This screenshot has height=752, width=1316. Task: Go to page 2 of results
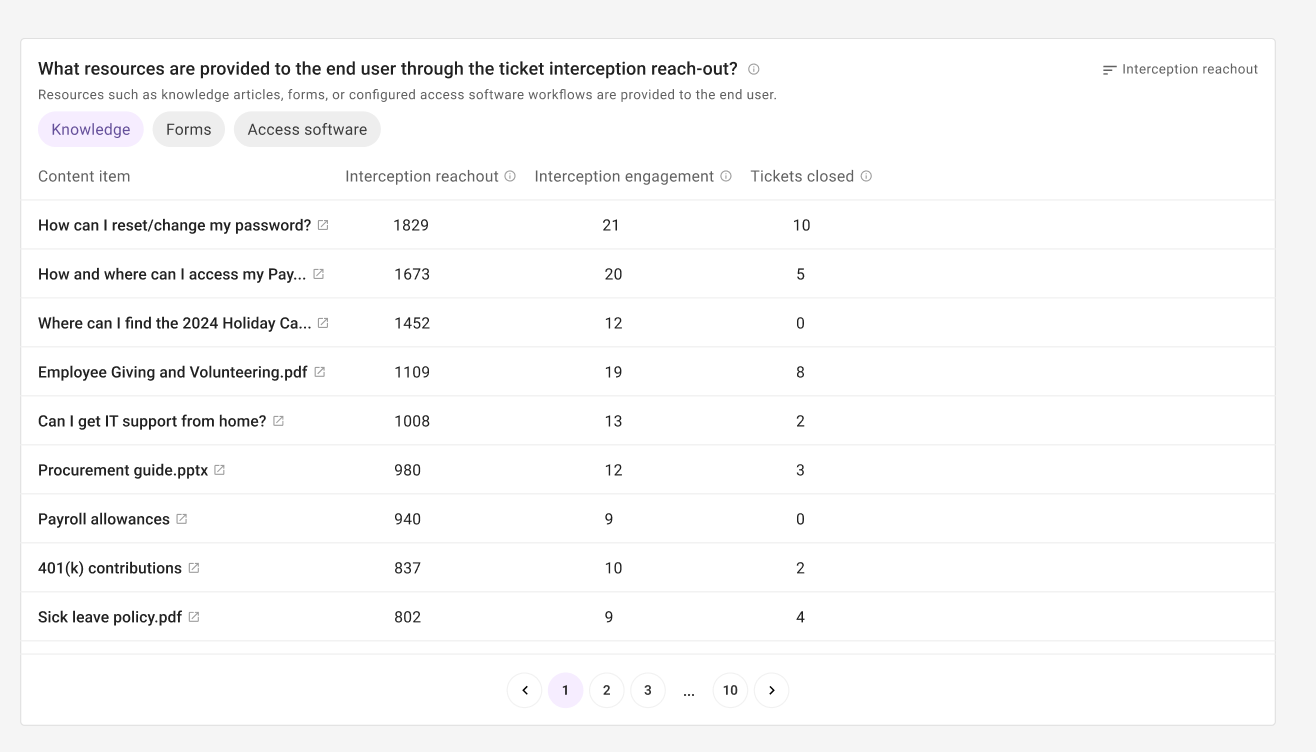pyautogui.click(x=606, y=690)
